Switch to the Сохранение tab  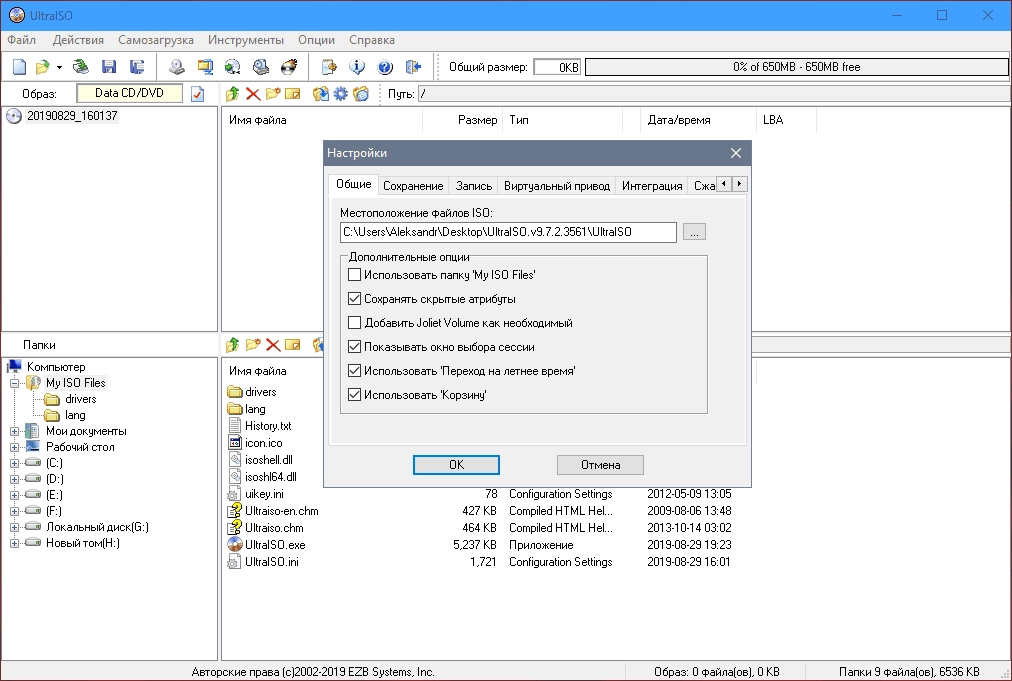(x=413, y=186)
